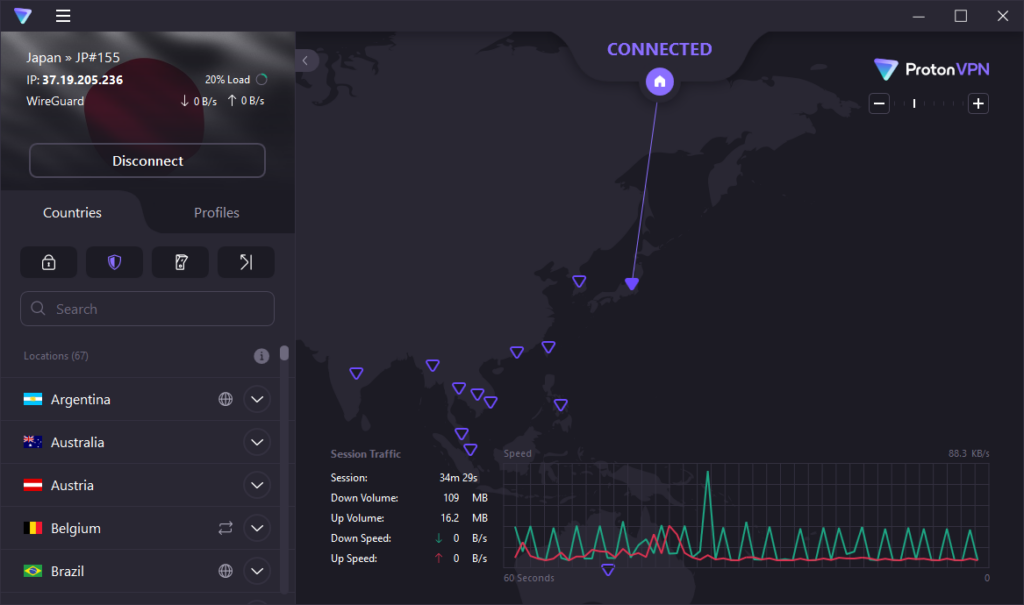Expand the Belgium server list
1024x605 pixels.
click(257, 528)
